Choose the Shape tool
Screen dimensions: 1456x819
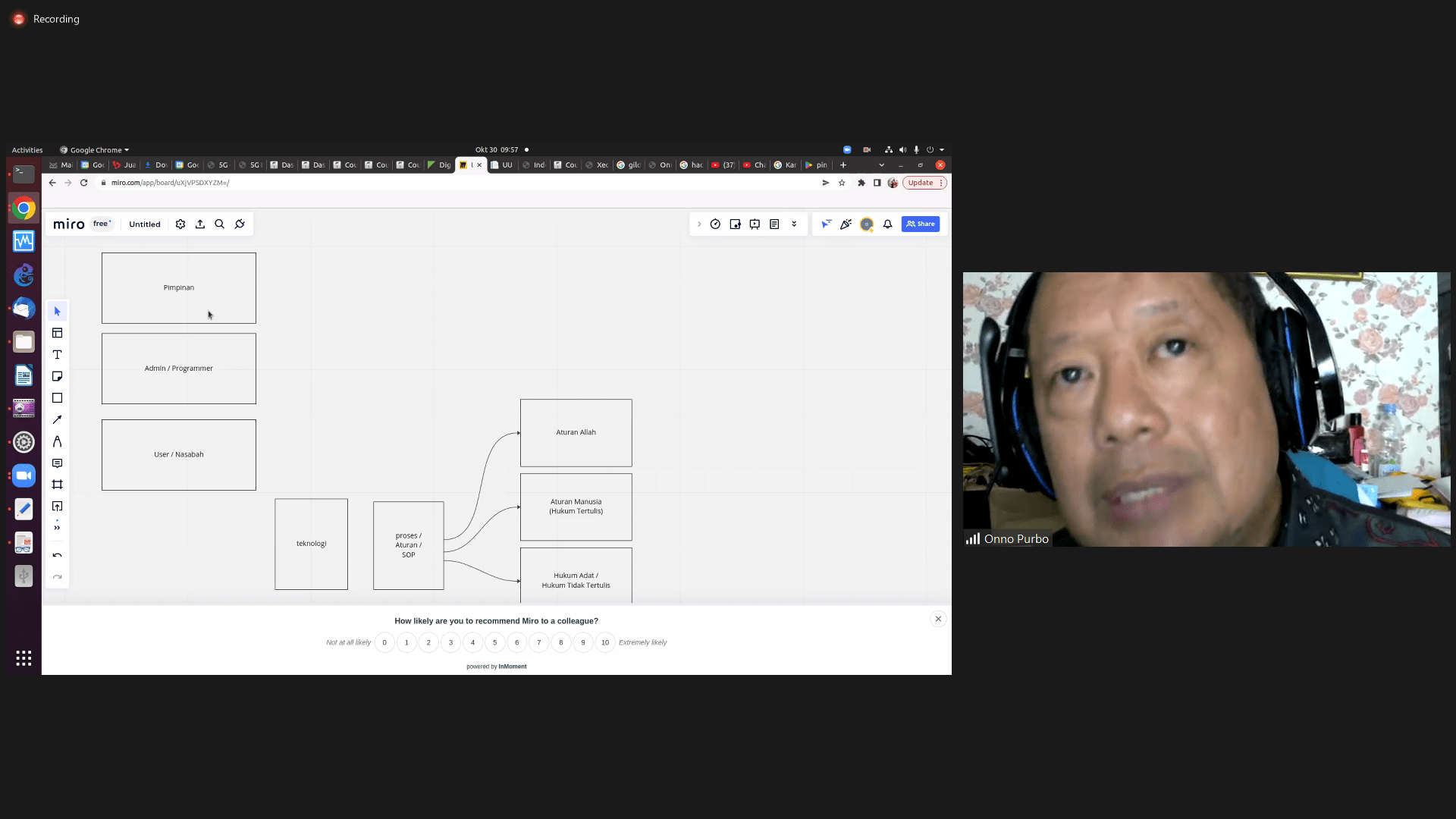point(57,398)
